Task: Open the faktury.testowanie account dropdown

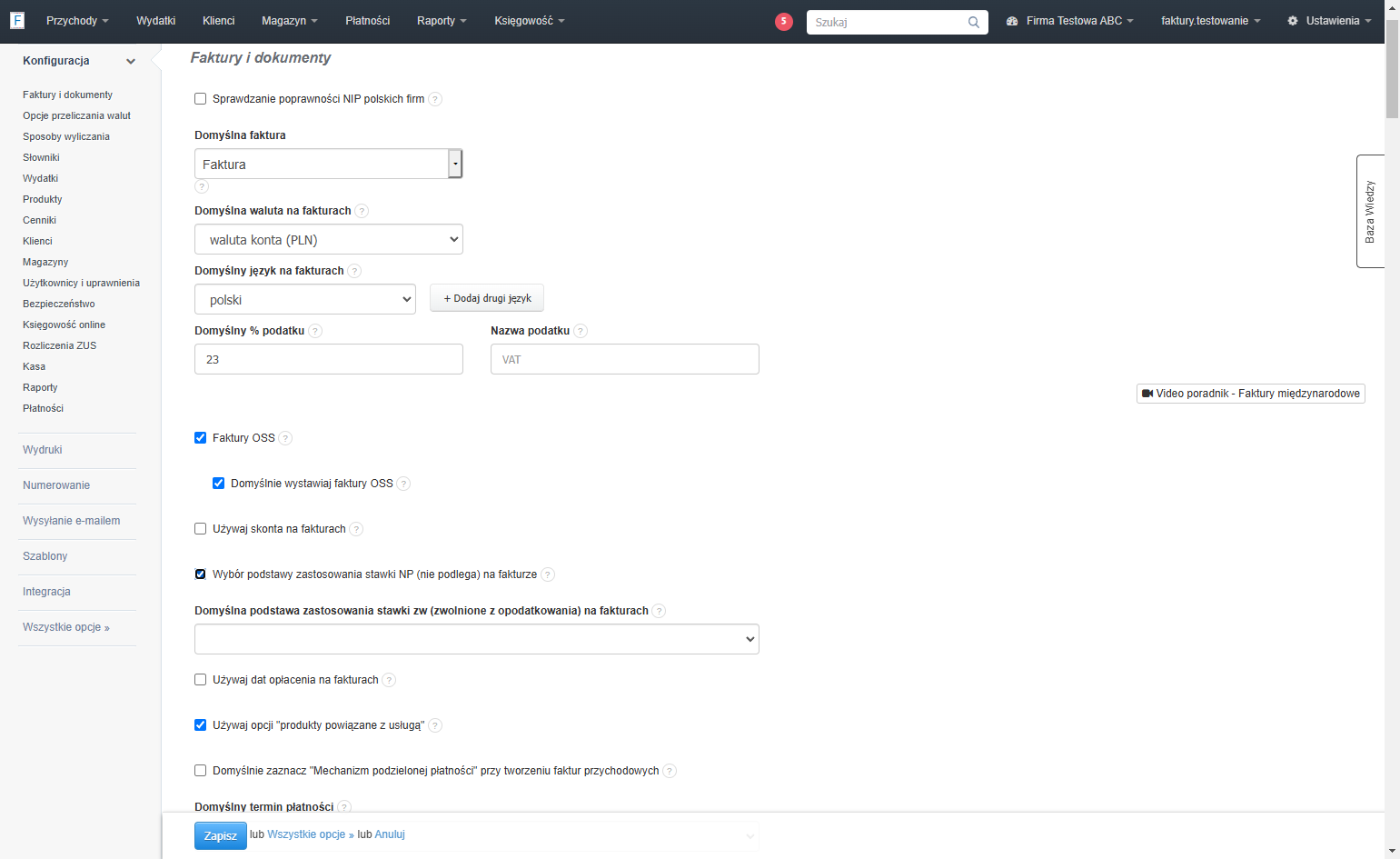Action: tap(1210, 21)
